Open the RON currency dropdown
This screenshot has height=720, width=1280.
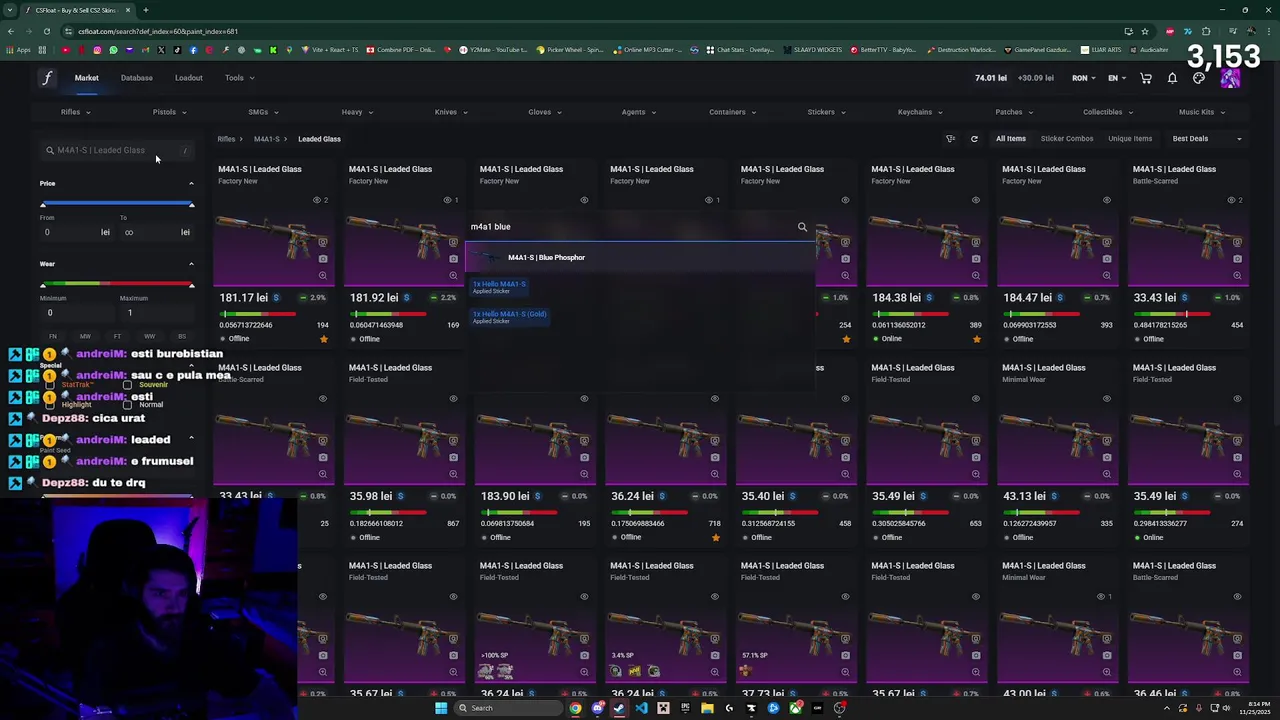(x=1083, y=78)
